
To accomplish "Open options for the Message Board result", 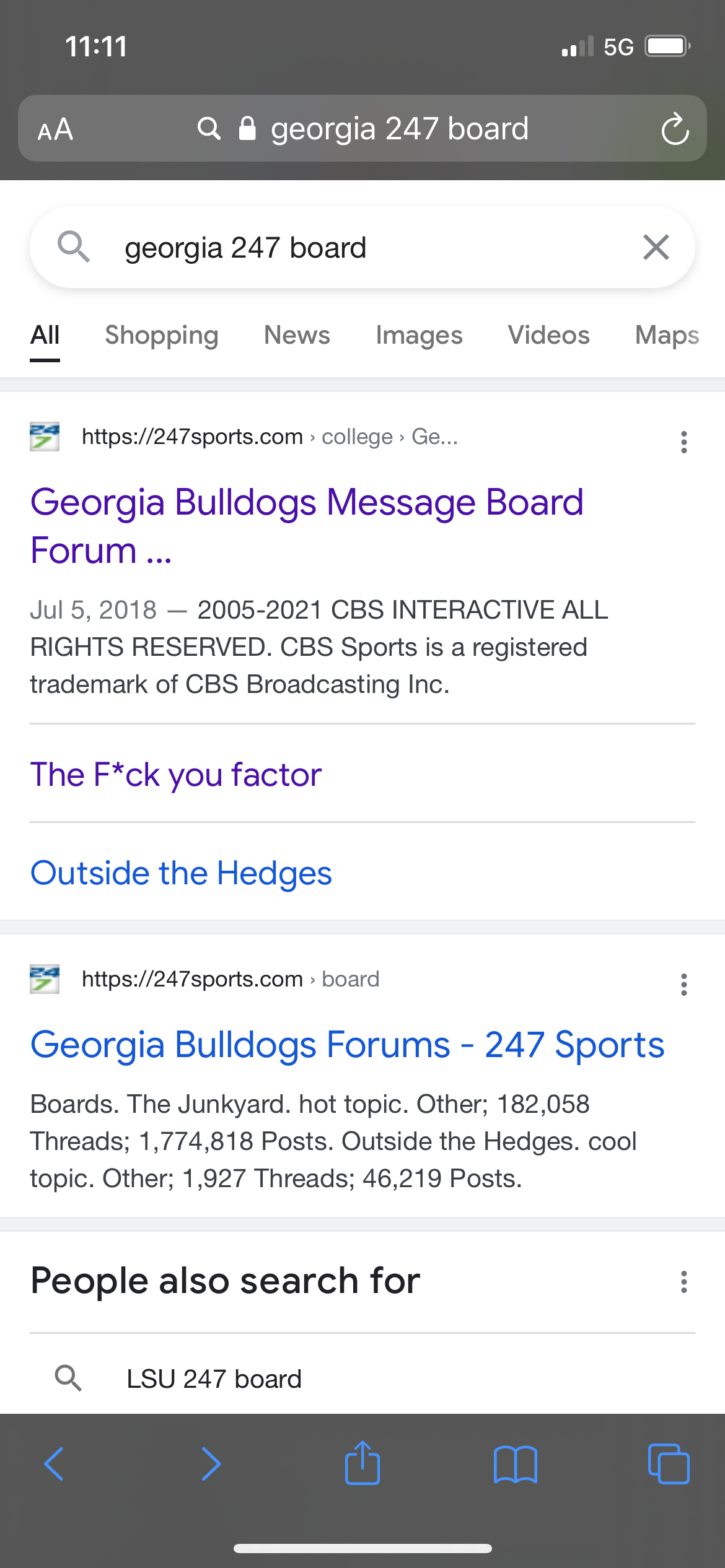I will coord(683,442).
